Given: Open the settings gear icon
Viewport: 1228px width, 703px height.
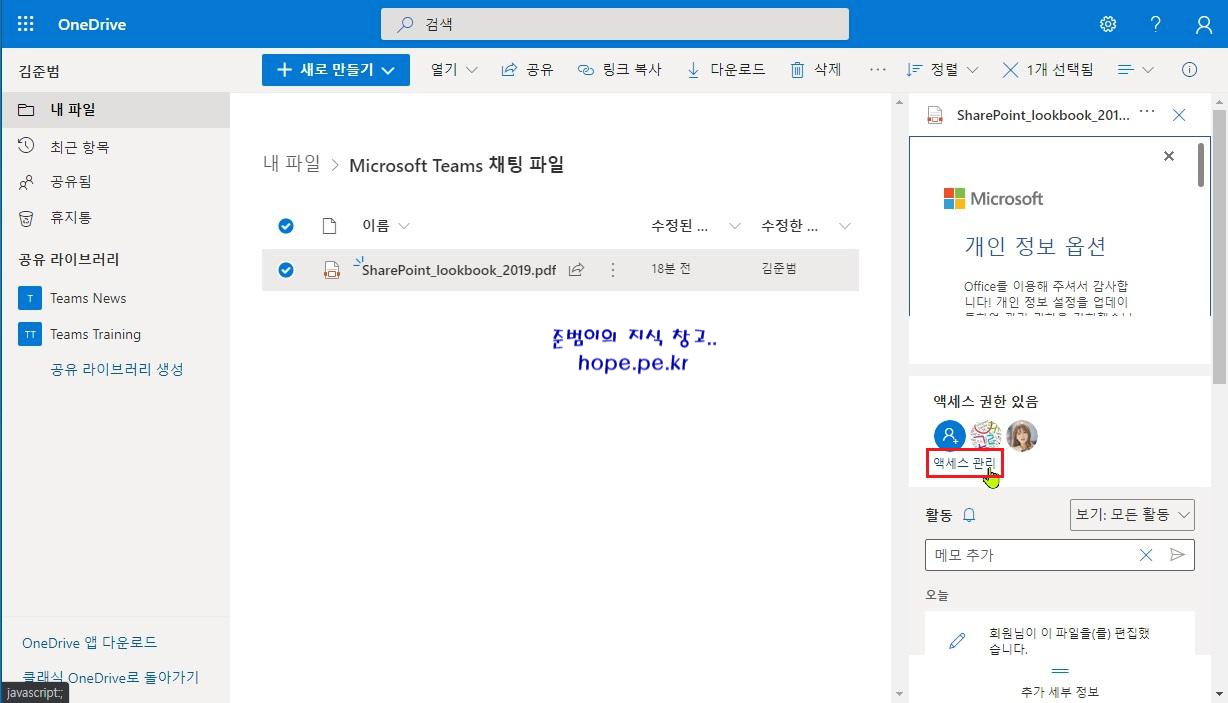Looking at the screenshot, I should 1108,24.
